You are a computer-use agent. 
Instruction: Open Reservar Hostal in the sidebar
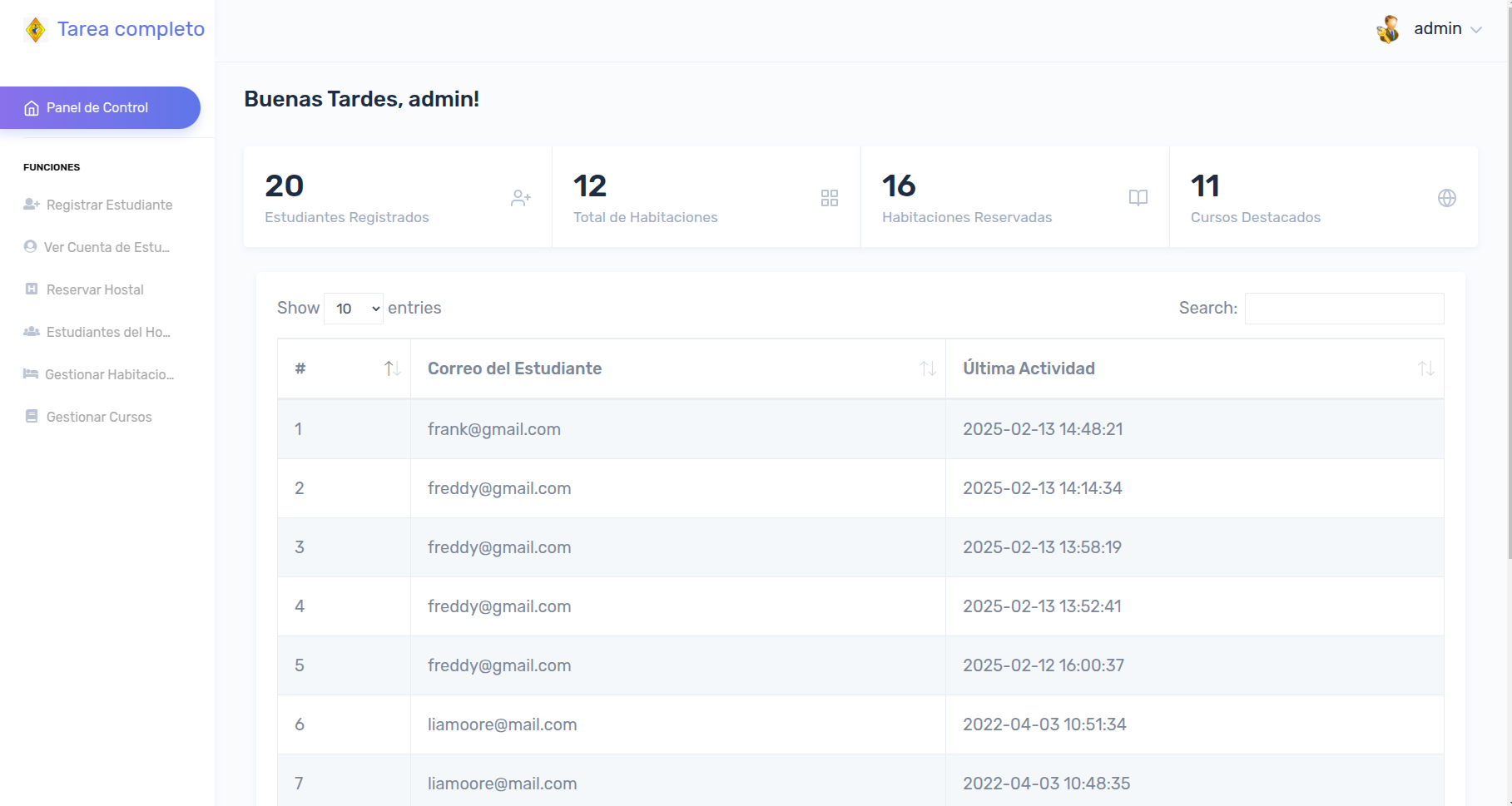coord(95,289)
